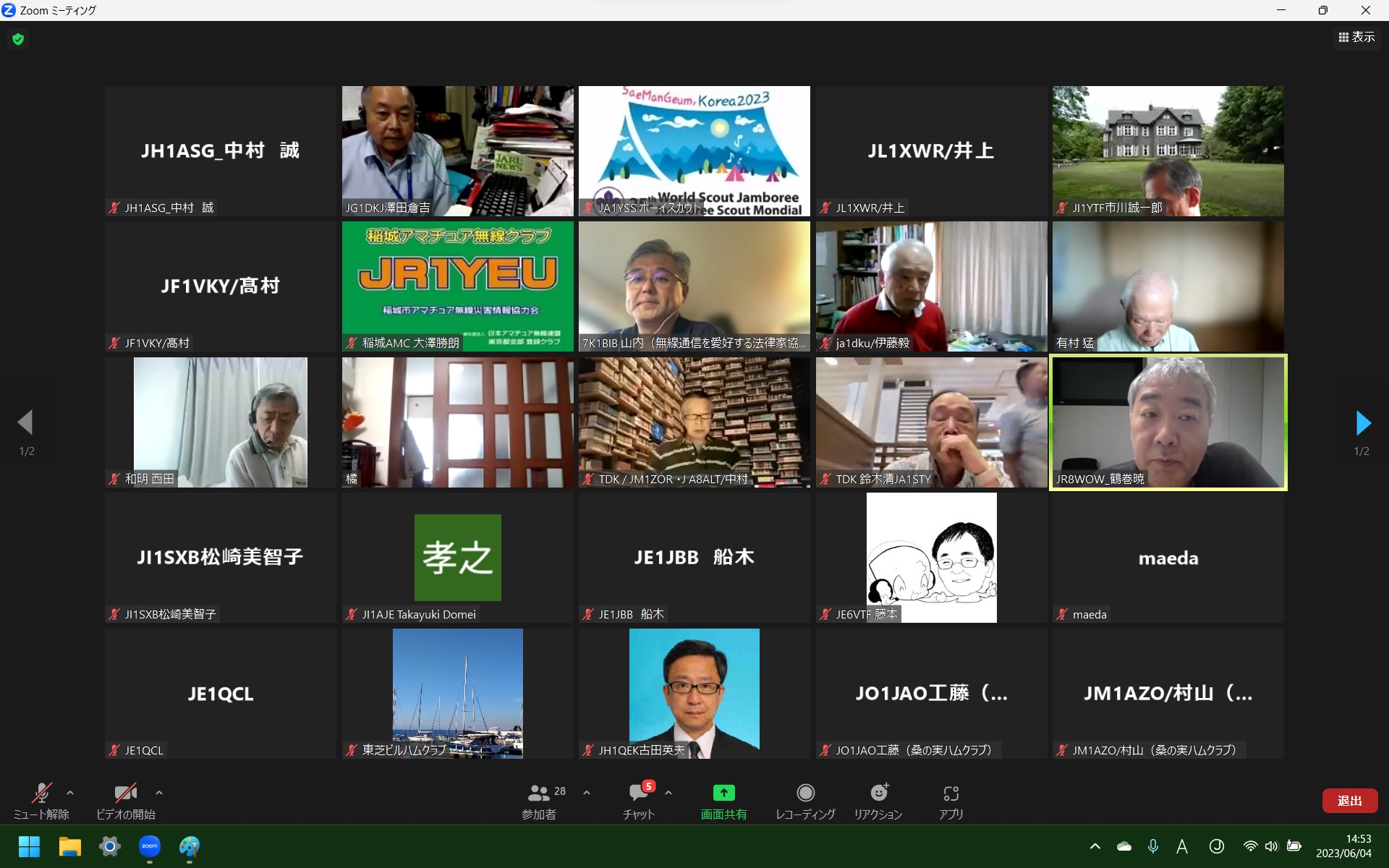Open the chat with 5 unread messages
This screenshot has width=1389, height=868.
639,793
